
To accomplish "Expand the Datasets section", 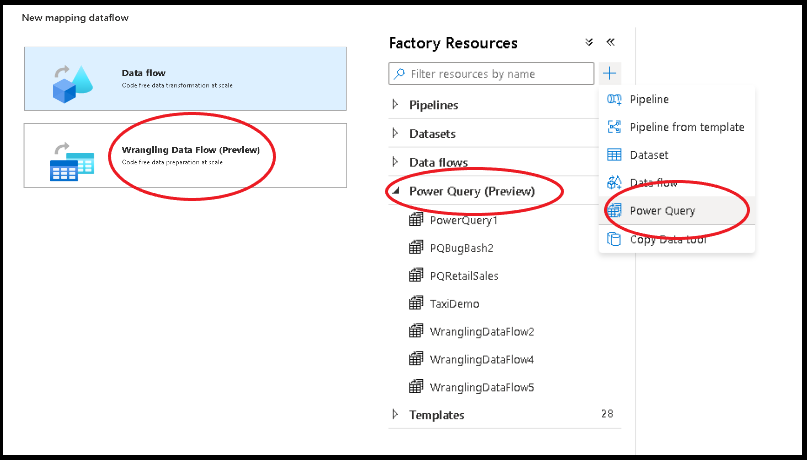I will point(395,134).
